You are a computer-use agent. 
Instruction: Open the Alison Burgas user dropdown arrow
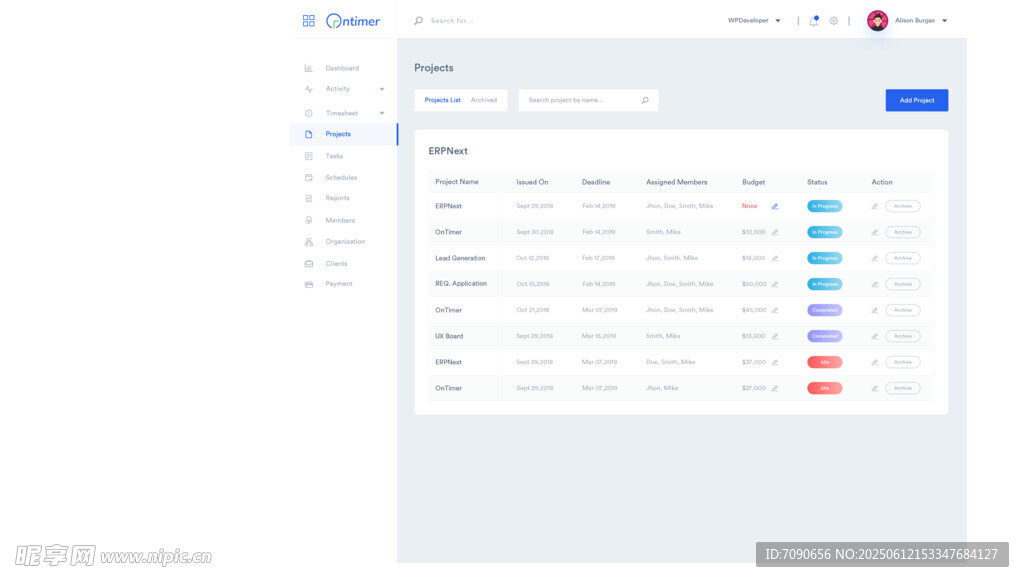click(x=944, y=21)
